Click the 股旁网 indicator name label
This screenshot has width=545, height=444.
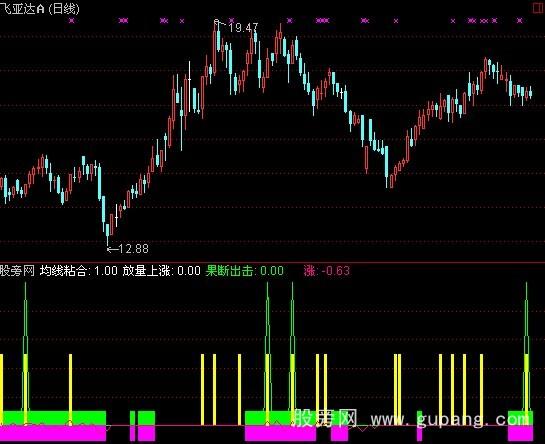click(17, 271)
